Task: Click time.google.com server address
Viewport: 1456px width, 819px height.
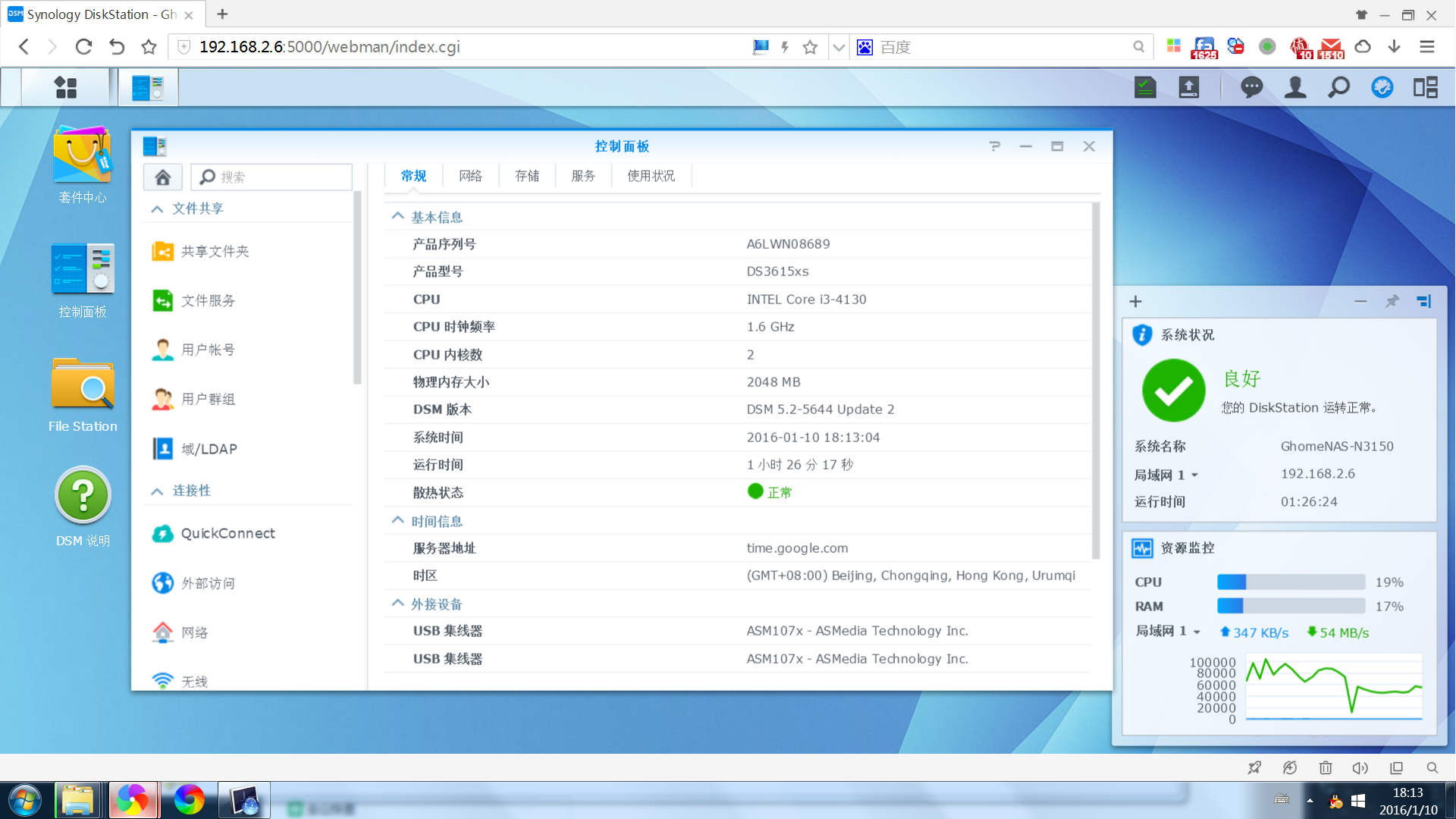Action: click(797, 548)
